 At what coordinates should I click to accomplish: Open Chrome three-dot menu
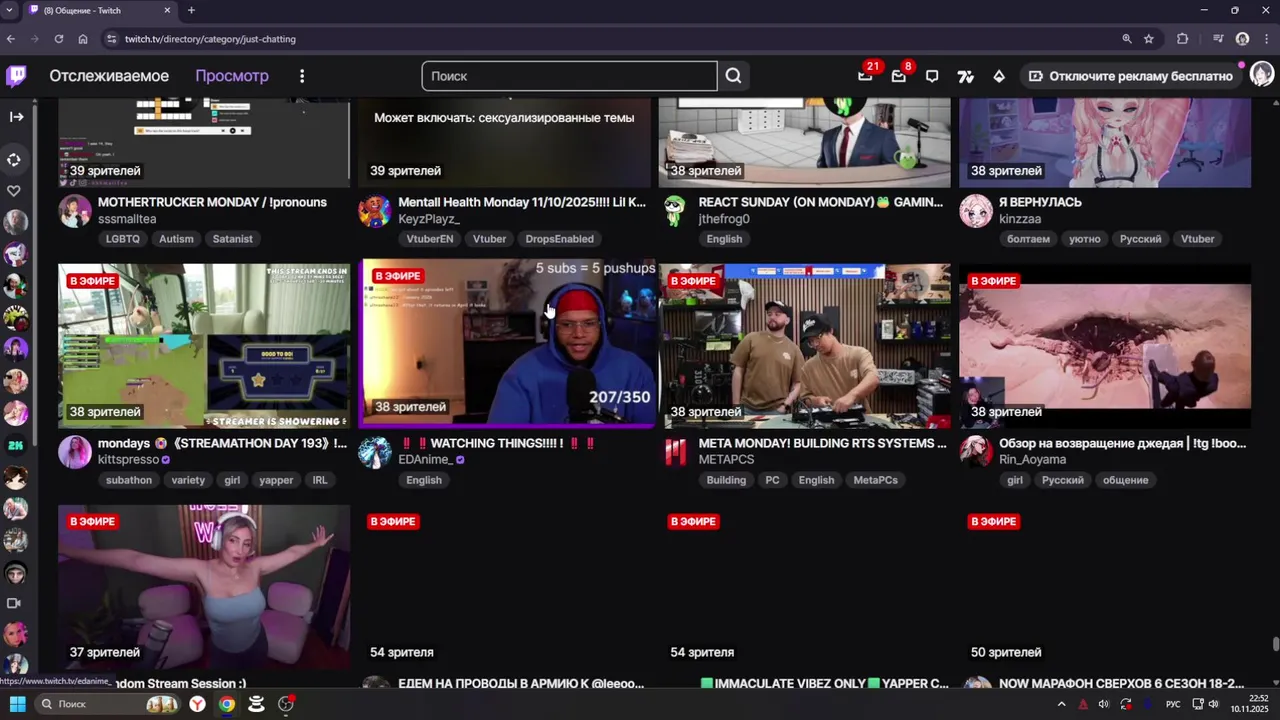(1266, 39)
